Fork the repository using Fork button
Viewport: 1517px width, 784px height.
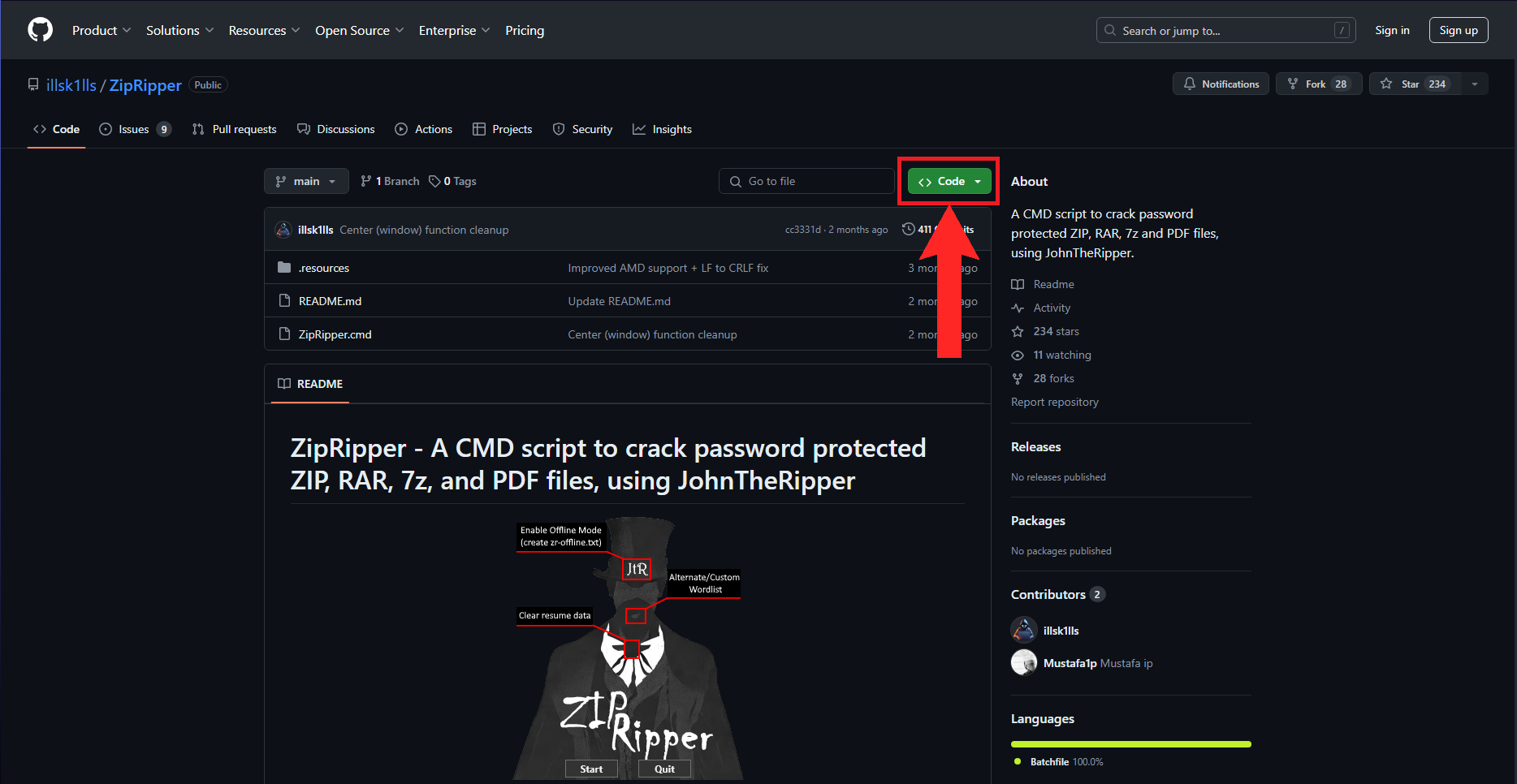1319,84
